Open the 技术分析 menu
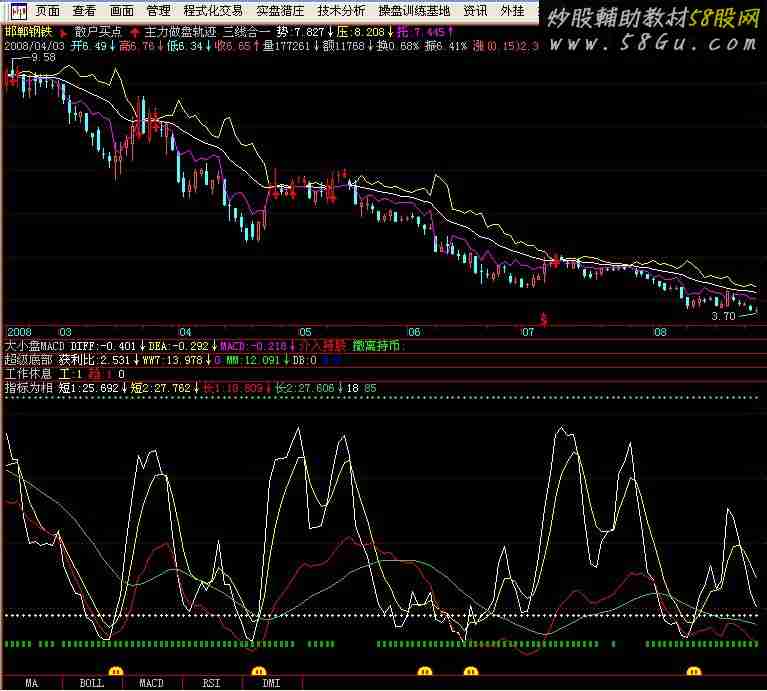 (x=341, y=11)
